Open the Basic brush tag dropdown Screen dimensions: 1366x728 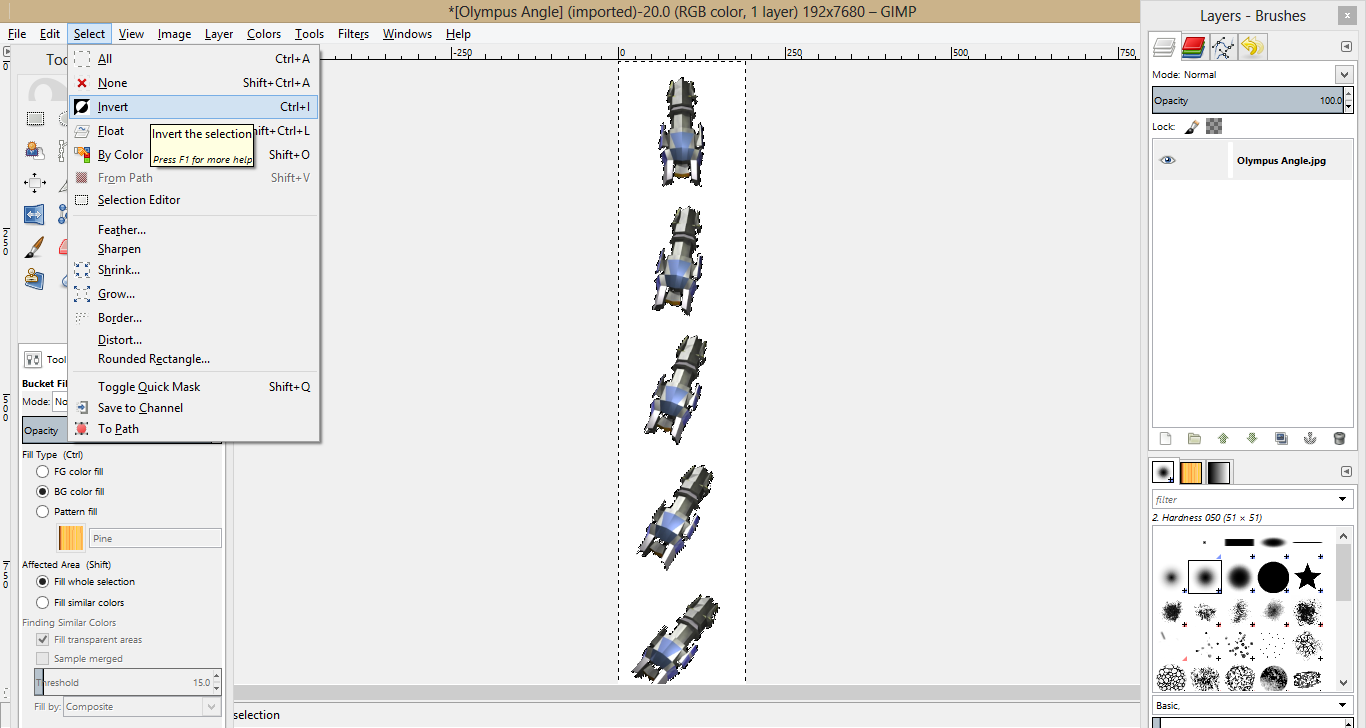1343,705
